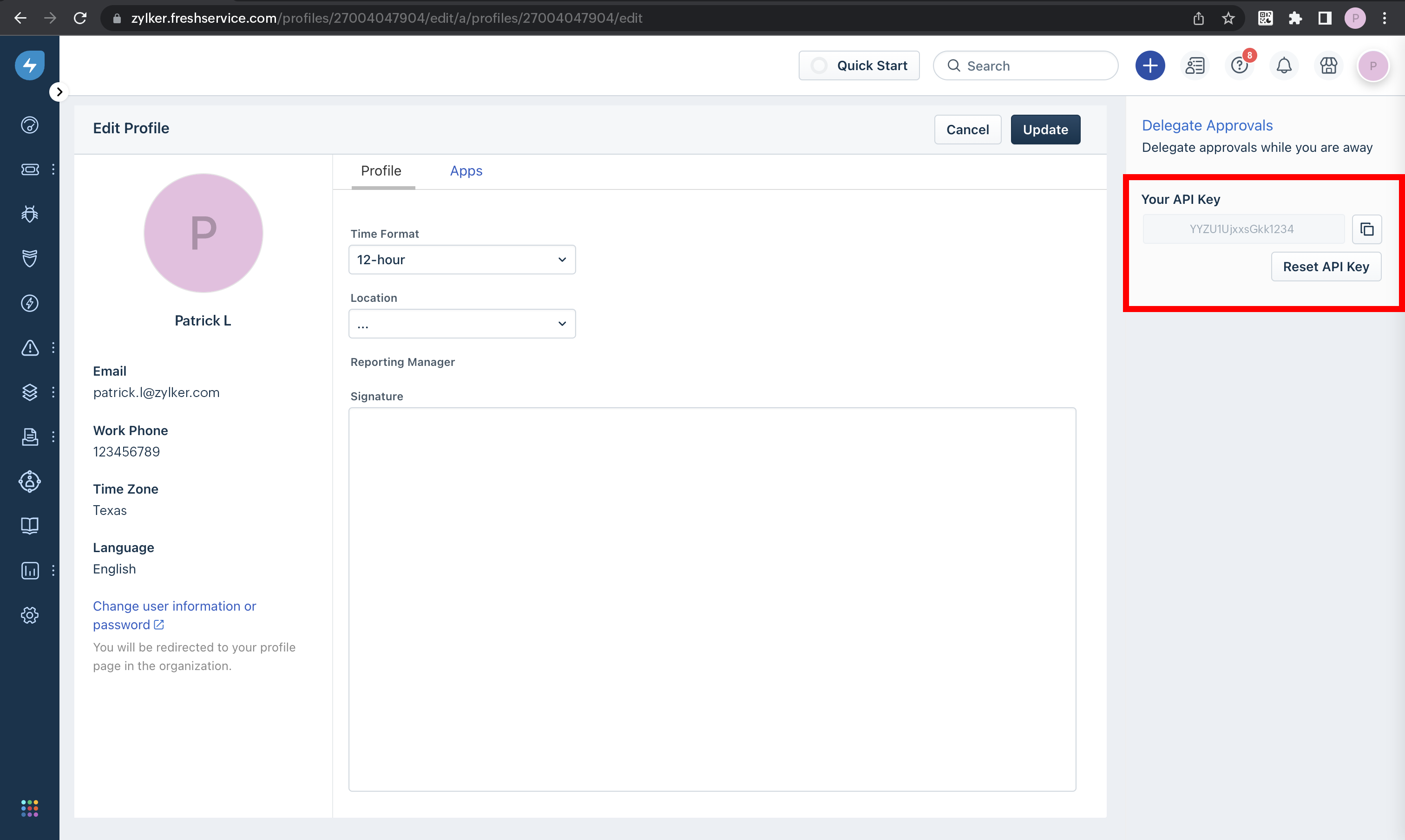
Task: Copy the API key to clipboard
Action: [x=1366, y=229]
